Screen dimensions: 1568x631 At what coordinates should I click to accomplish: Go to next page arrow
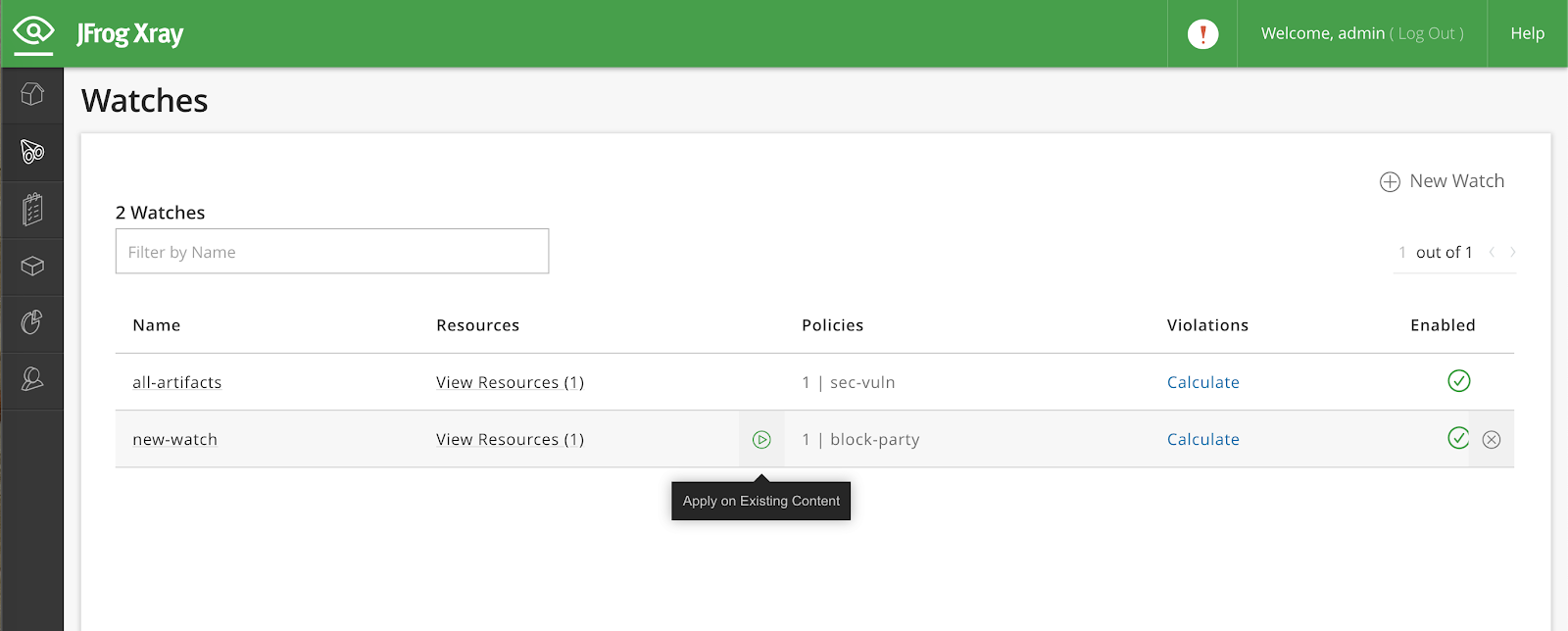point(1513,253)
